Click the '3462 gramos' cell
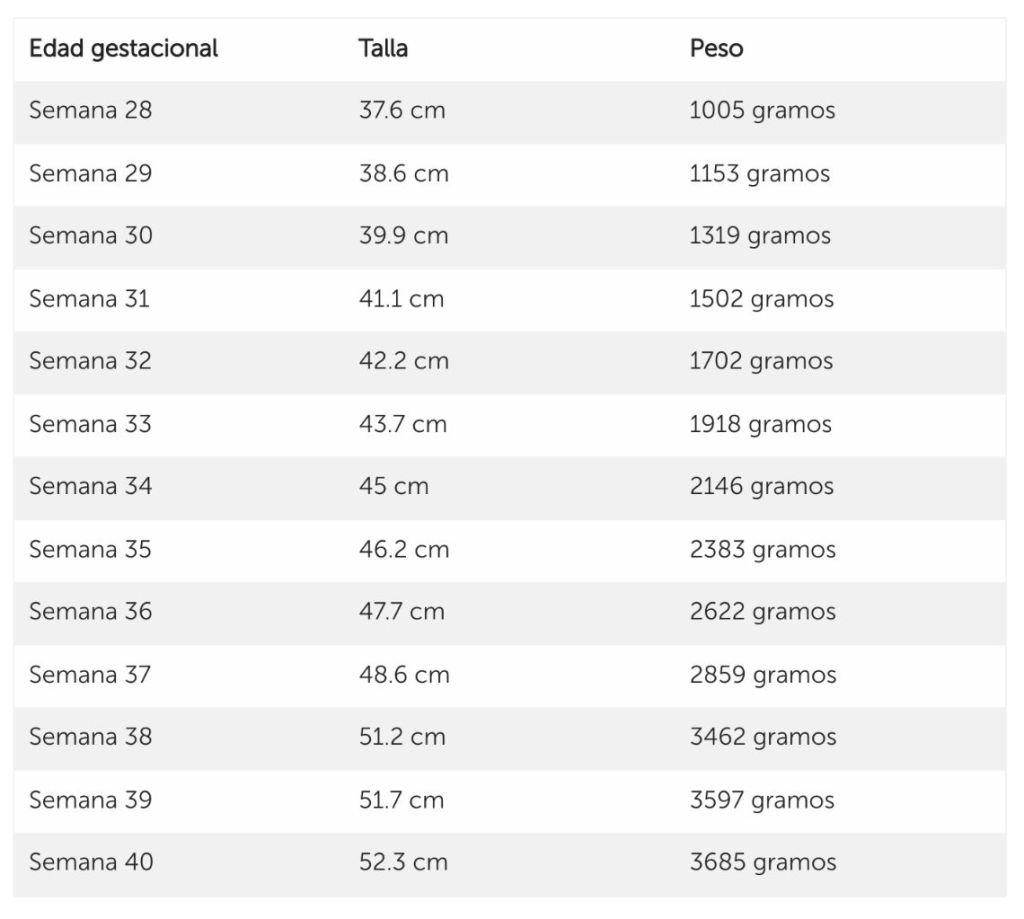 762,736
